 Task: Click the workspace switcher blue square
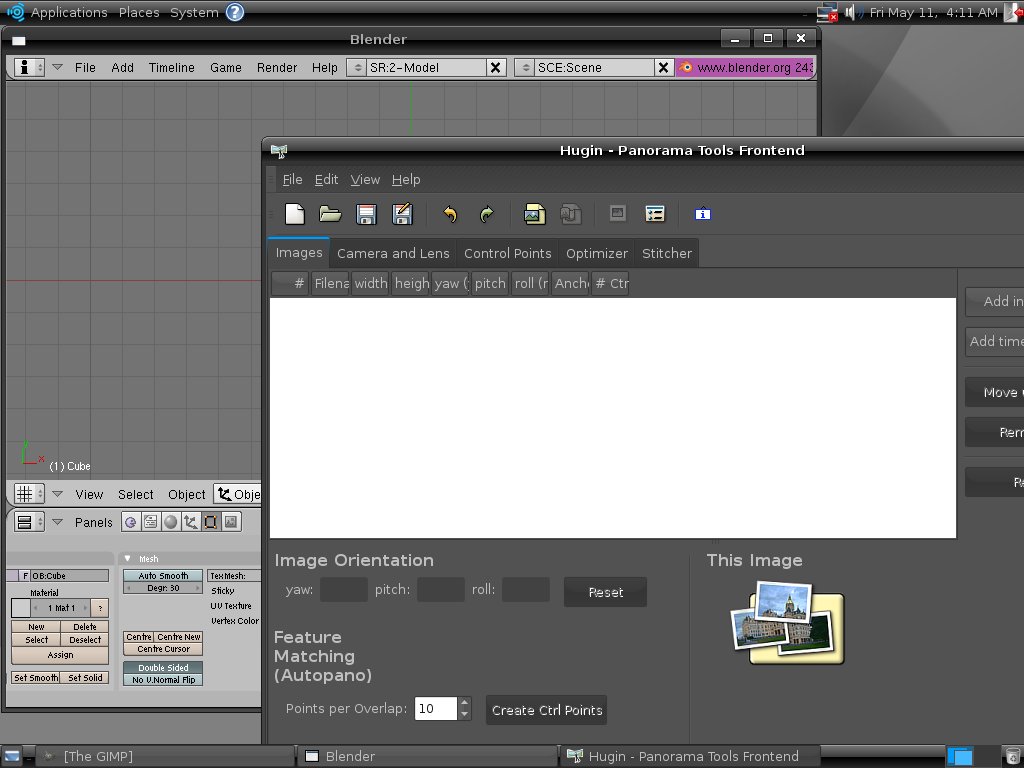tap(959, 756)
